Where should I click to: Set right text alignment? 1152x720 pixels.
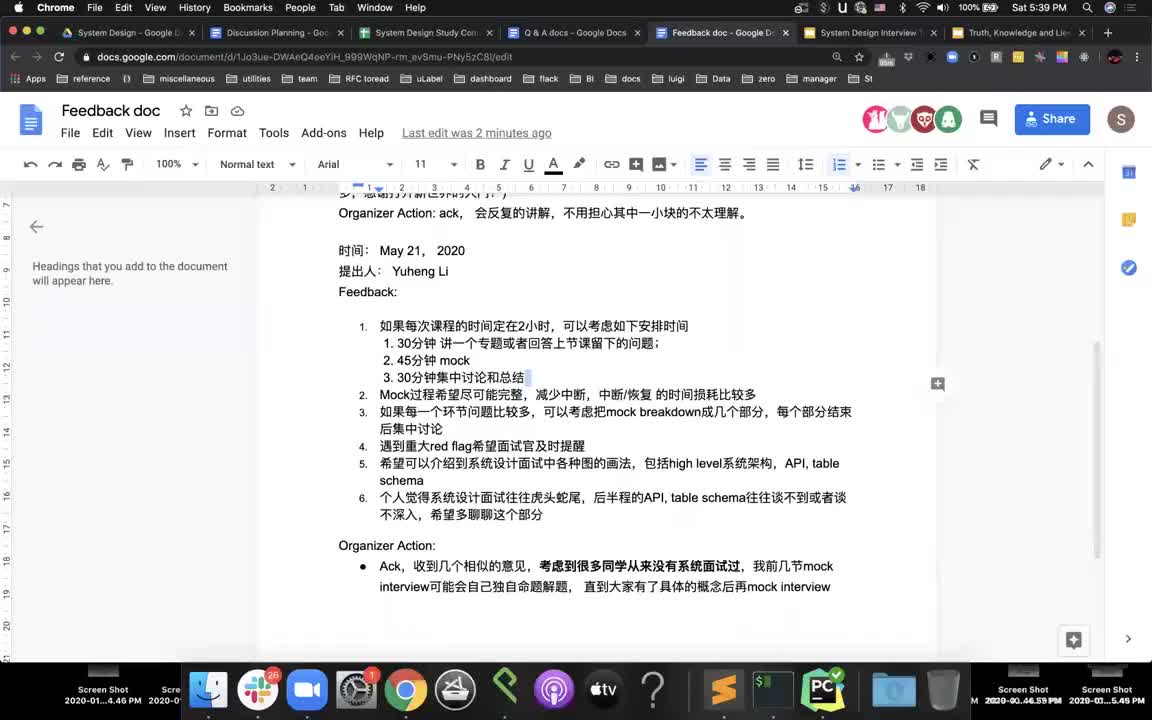click(x=749, y=165)
